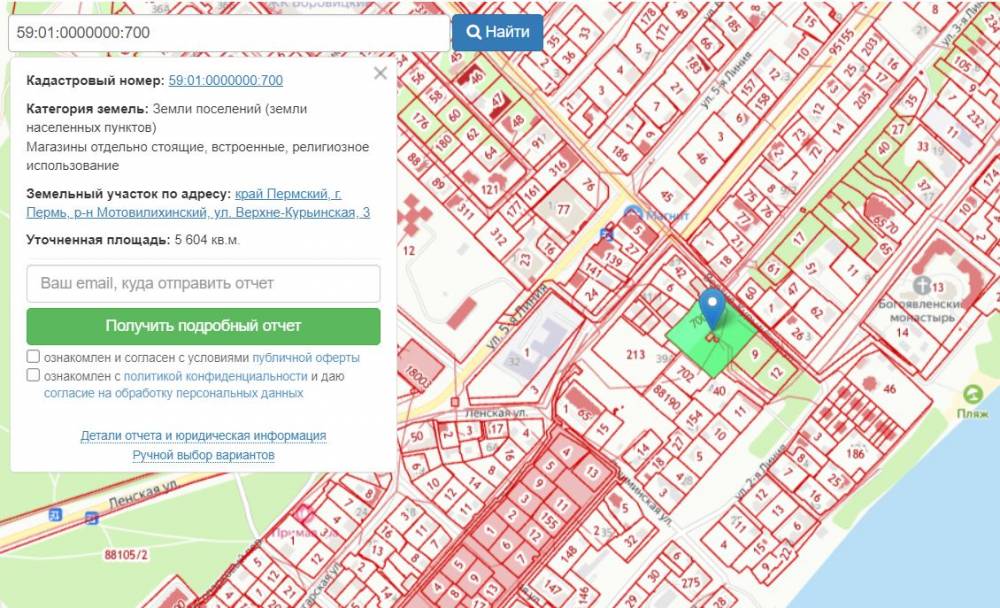The height and width of the screenshot is (608, 1000).
Task: Expand Детали отчета и юридическая информация
Action: (x=203, y=436)
